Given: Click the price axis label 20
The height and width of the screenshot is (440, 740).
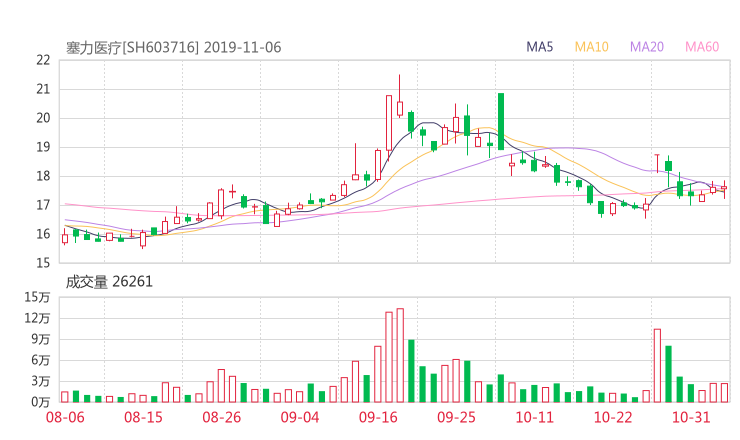Looking at the screenshot, I should 43,118.
